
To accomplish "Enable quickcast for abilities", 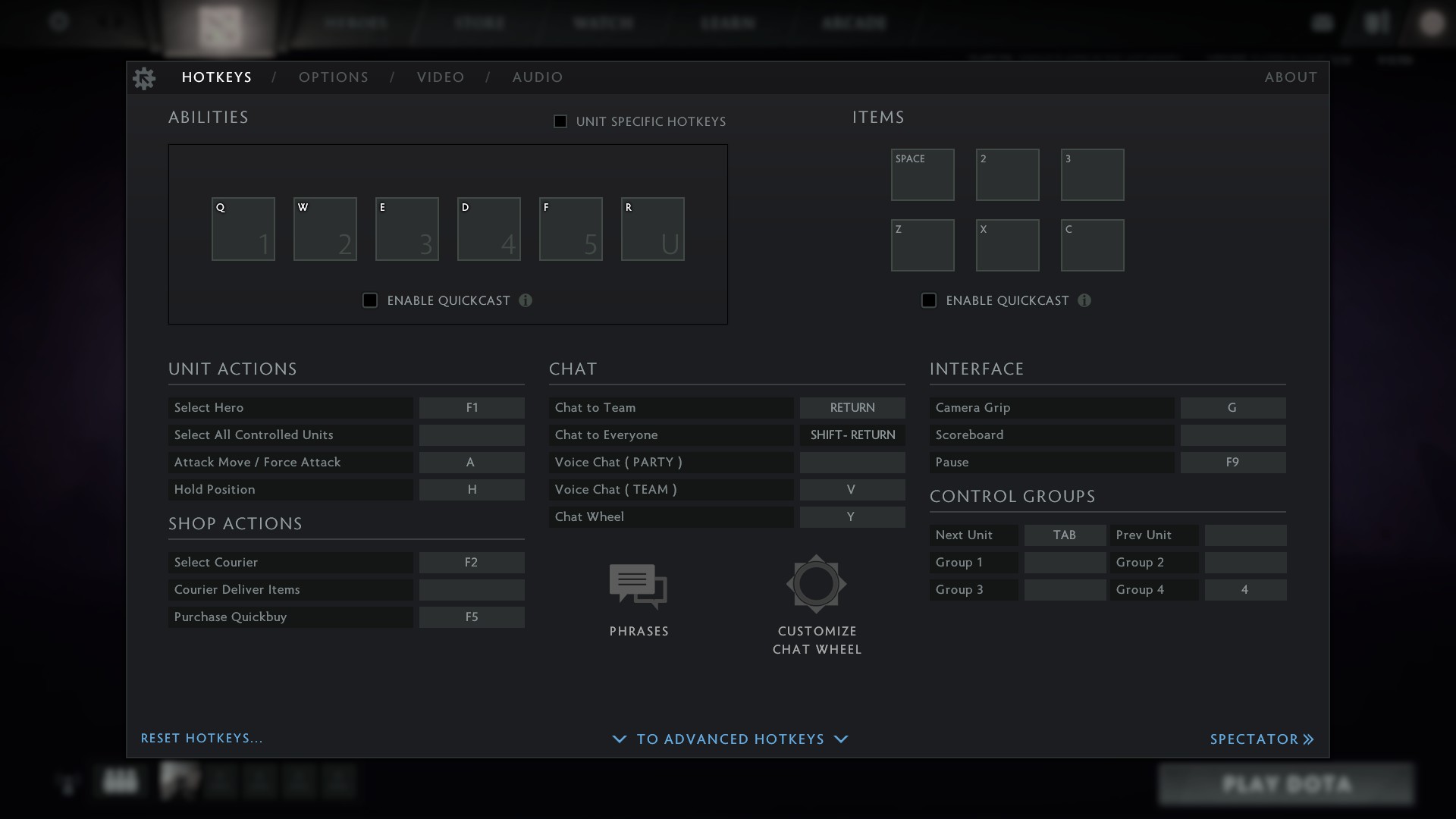I will pos(370,300).
